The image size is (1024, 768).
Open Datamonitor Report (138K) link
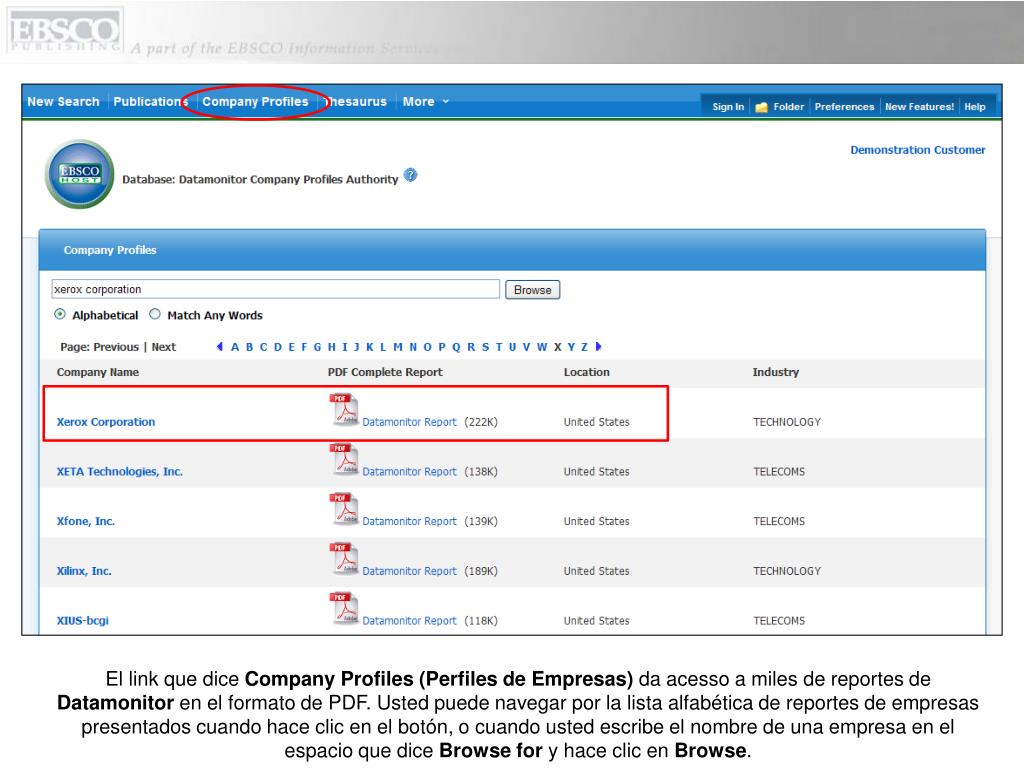point(409,472)
